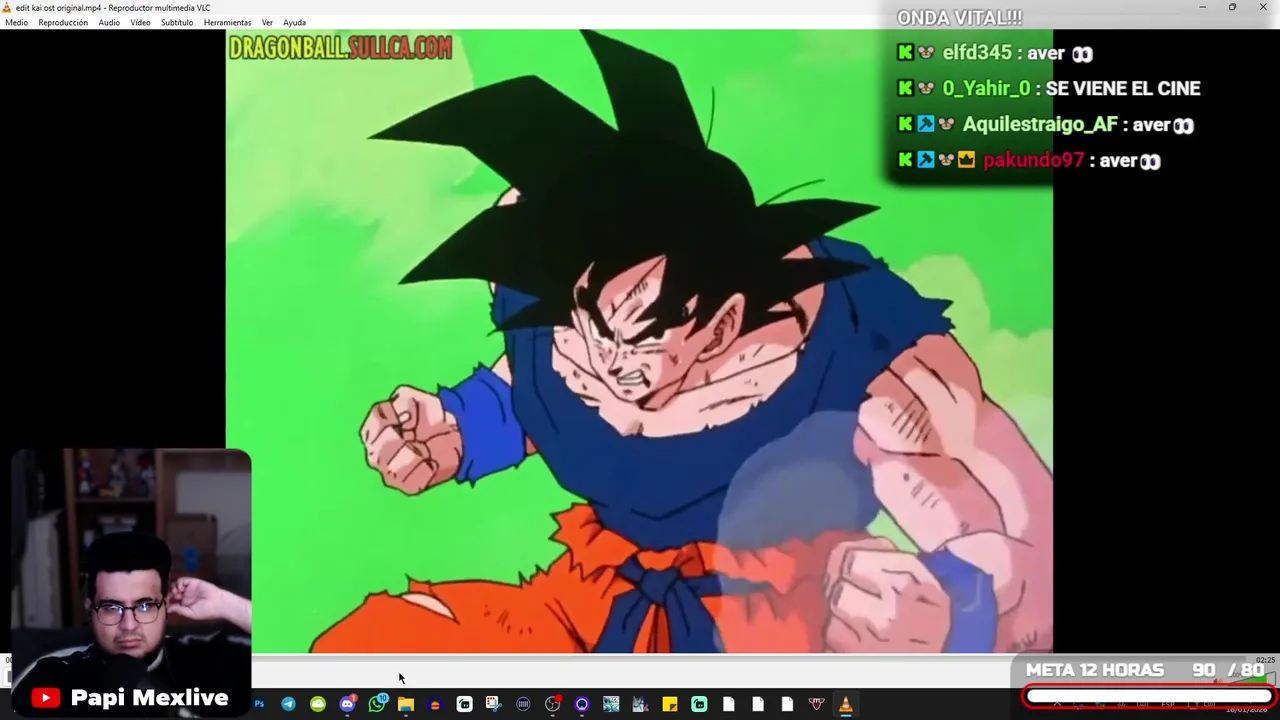This screenshot has width=1280, height=720.
Task: Open the Subtítulo menu
Action: coord(177,22)
